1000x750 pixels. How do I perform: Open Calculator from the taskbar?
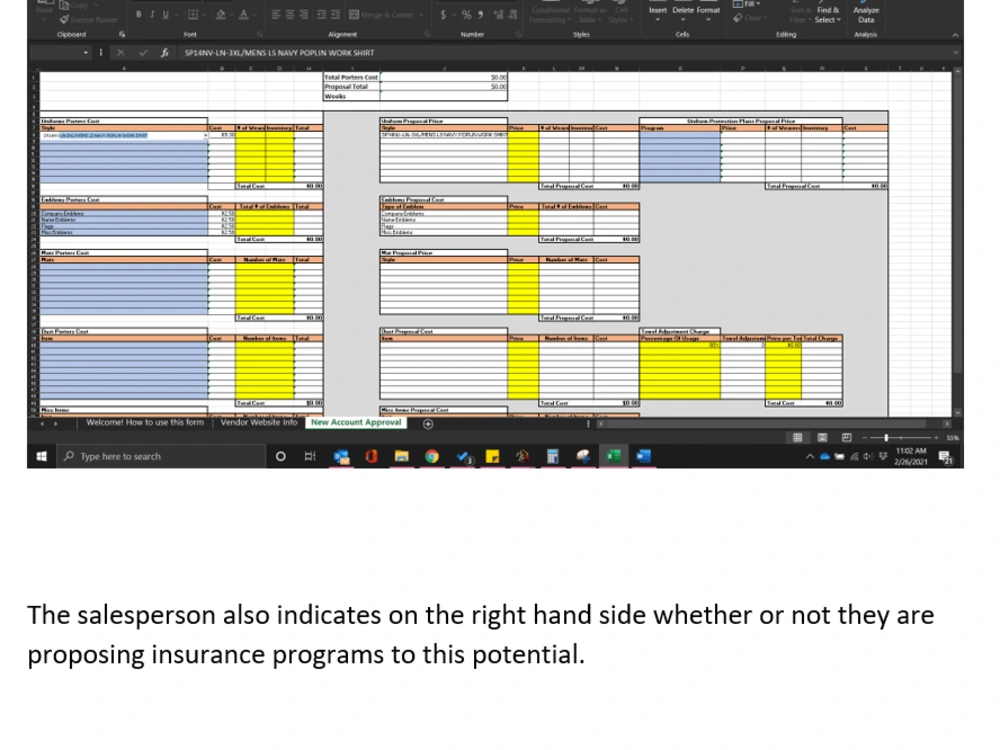pos(552,456)
